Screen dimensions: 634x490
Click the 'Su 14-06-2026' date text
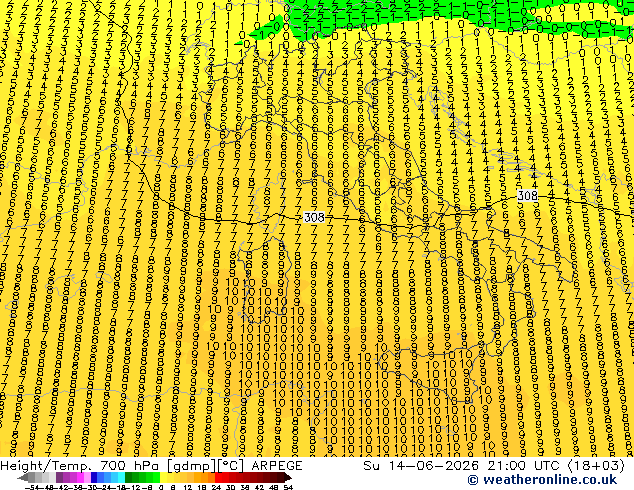click(422, 466)
